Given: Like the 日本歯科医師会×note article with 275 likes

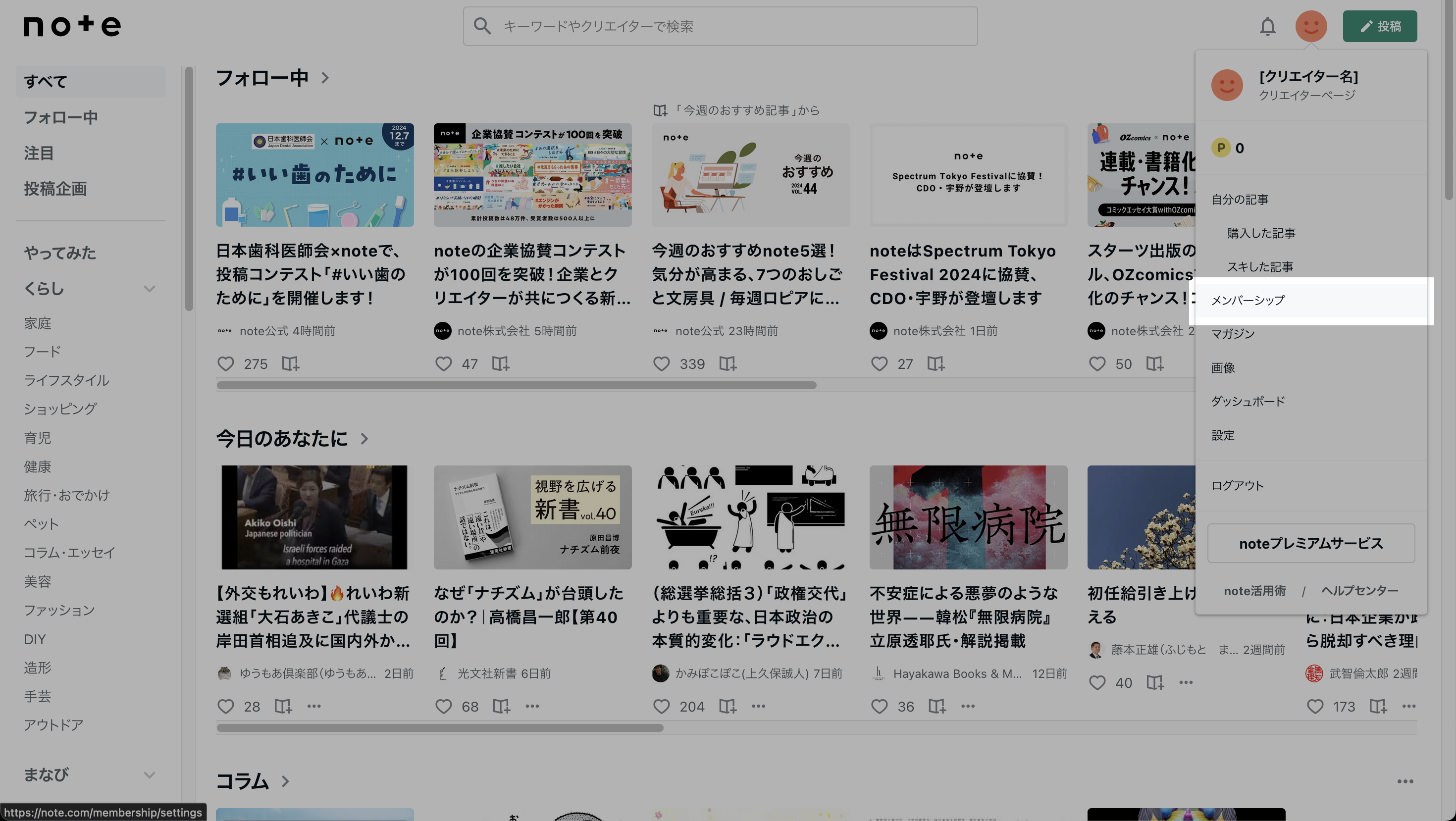Looking at the screenshot, I should (x=225, y=364).
